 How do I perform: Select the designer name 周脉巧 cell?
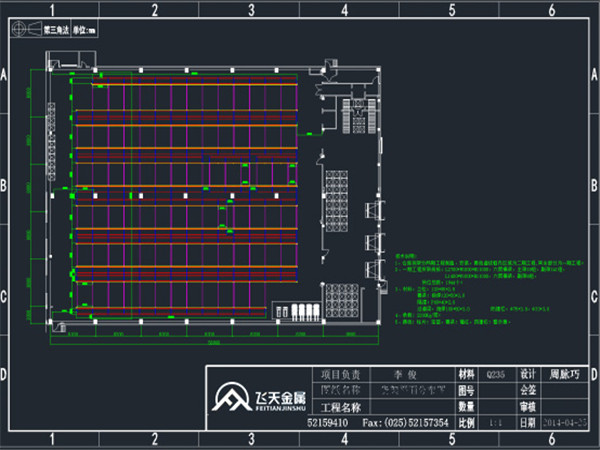564,373
